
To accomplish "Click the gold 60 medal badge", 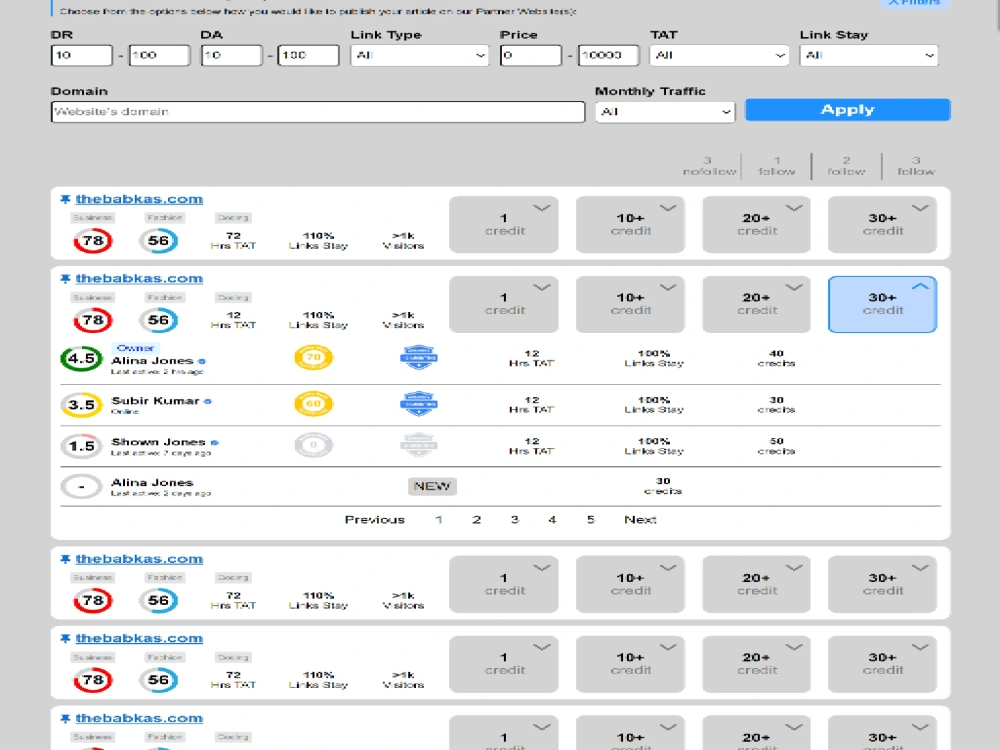I will pyautogui.click(x=313, y=404).
